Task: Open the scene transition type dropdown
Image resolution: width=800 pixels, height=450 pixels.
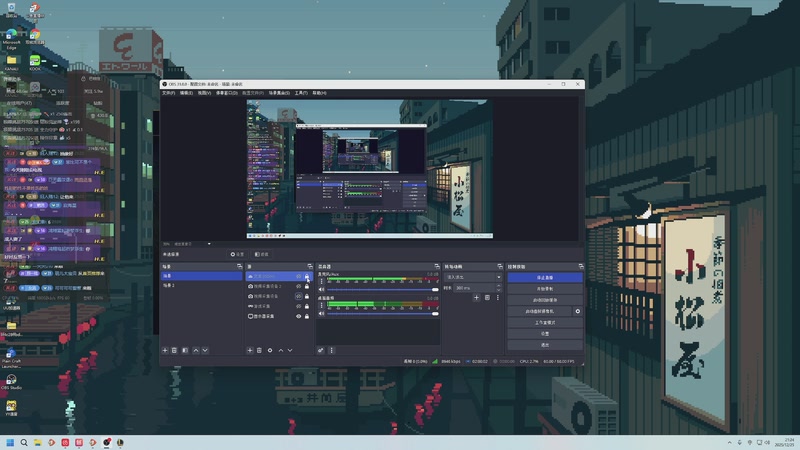Action: pos(473,277)
